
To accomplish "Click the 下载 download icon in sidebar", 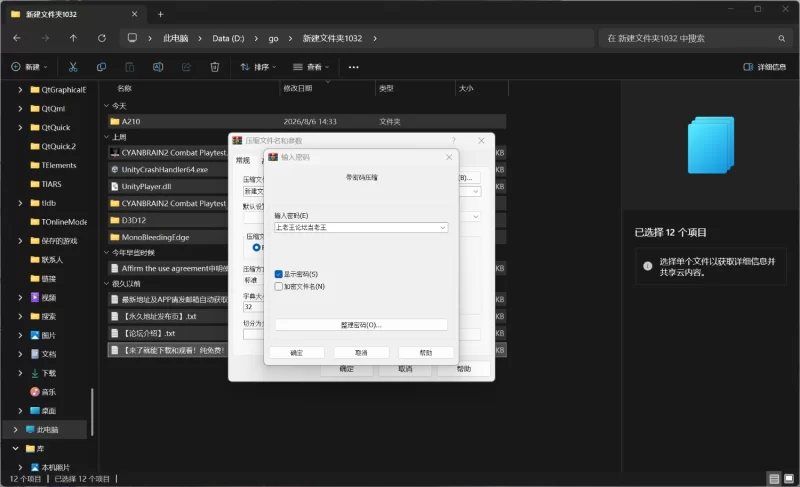I will 35,373.
